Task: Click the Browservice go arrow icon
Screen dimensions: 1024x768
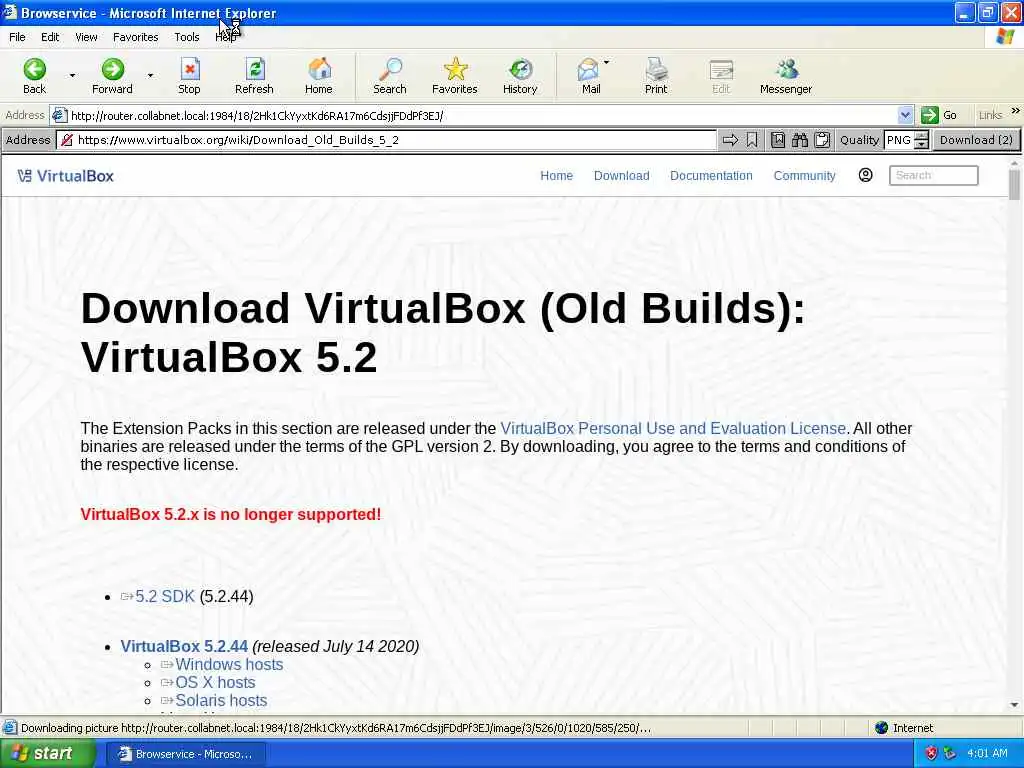Action: tap(730, 140)
